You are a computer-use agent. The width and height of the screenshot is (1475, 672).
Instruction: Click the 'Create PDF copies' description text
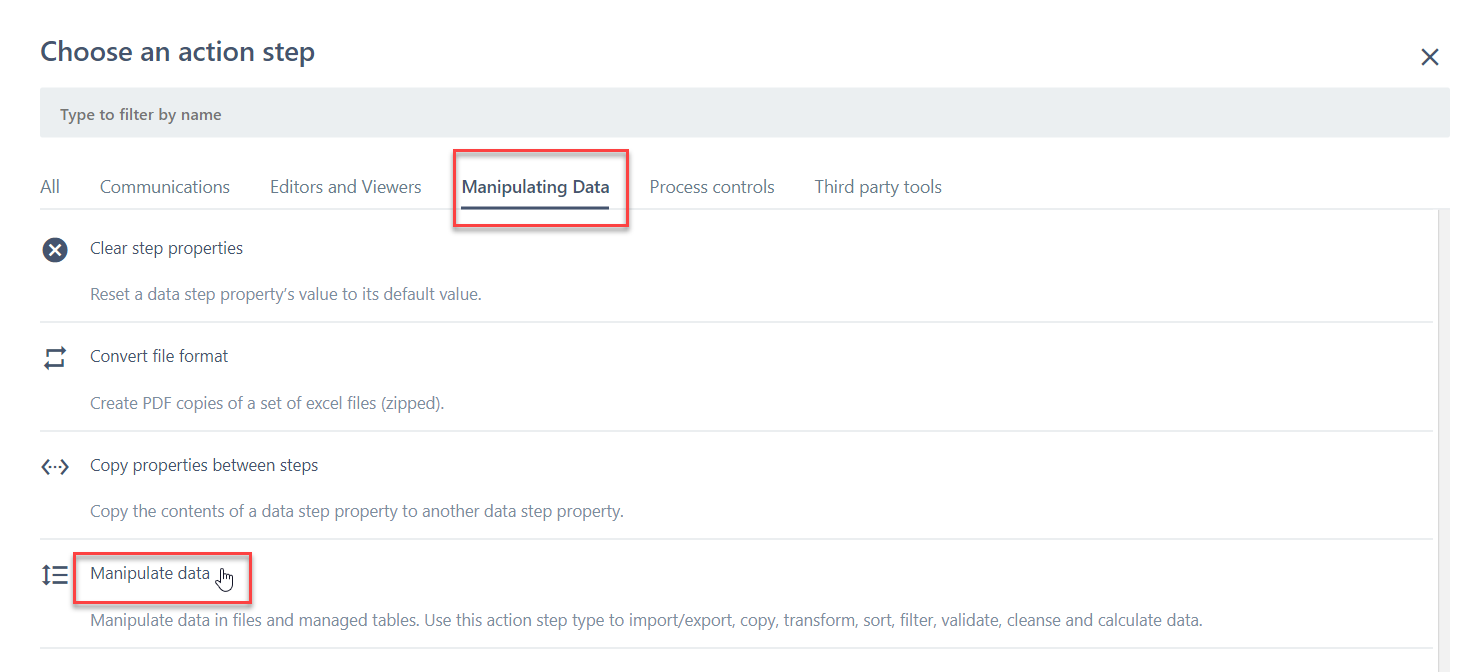point(267,404)
